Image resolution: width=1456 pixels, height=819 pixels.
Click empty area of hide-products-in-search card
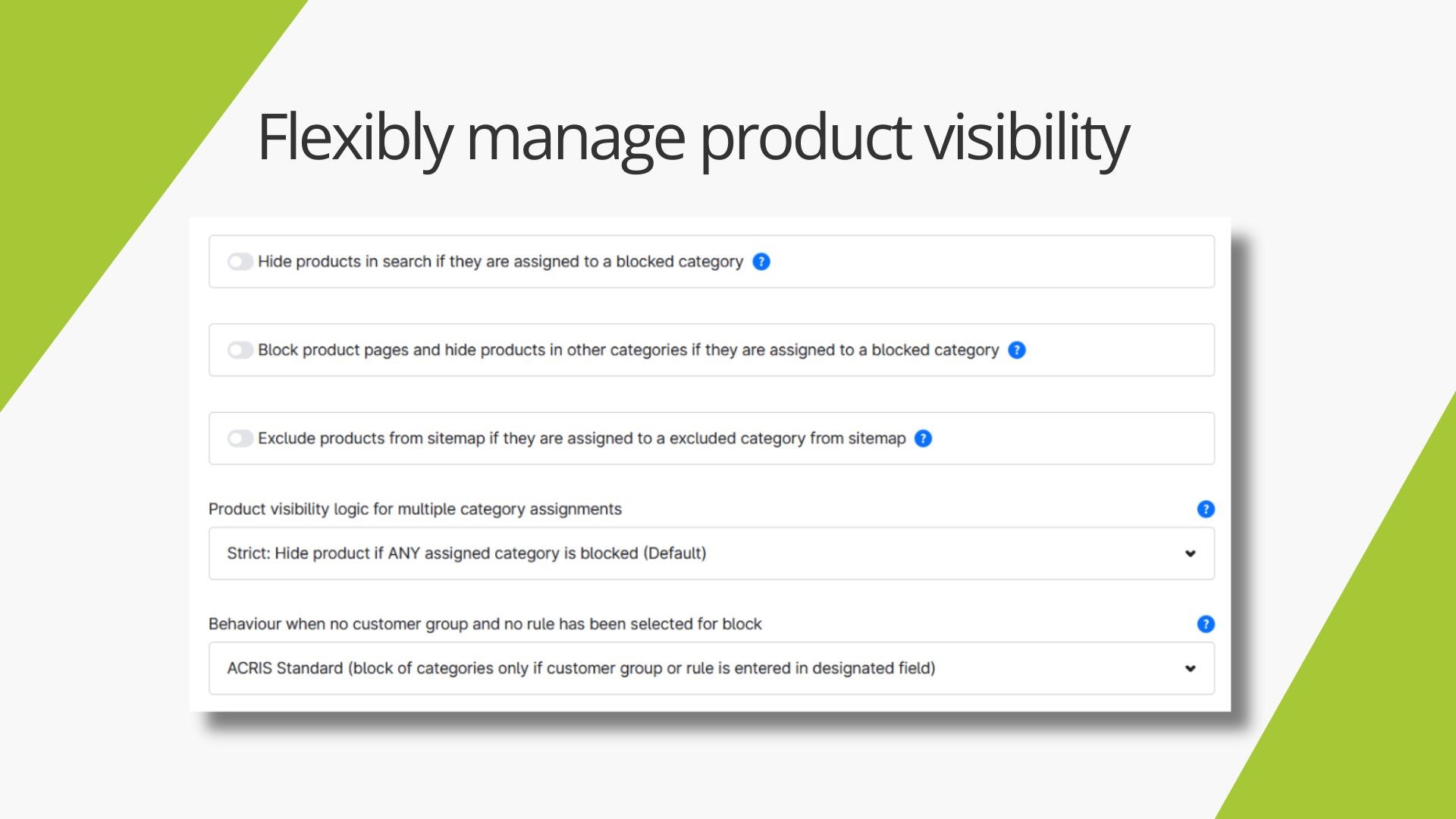986,262
